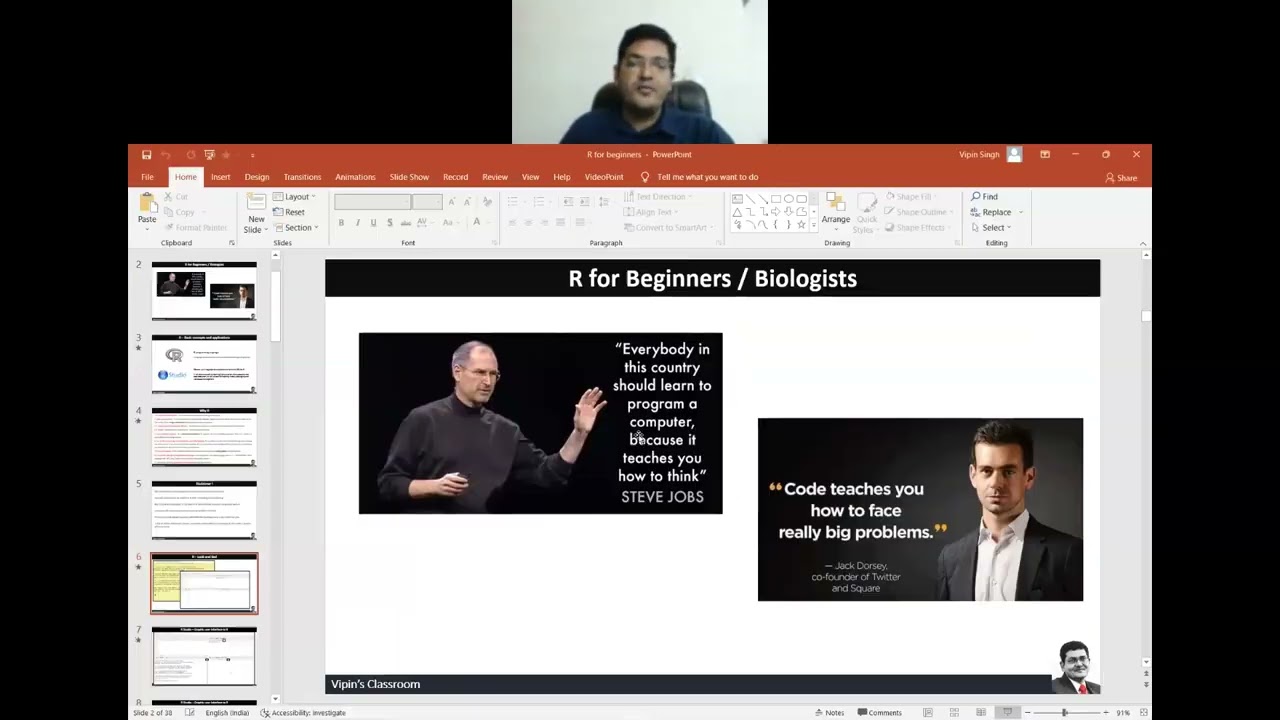
Task: Expand the shapes gallery More arrow
Action: (x=814, y=224)
